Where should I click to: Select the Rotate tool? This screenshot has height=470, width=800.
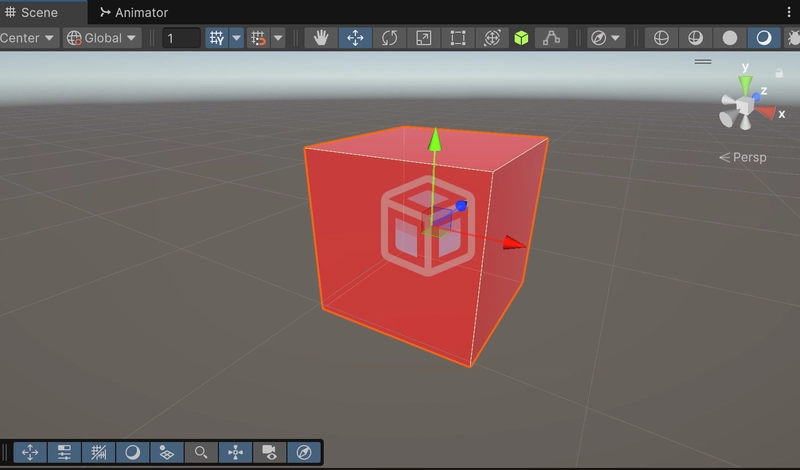click(x=389, y=38)
